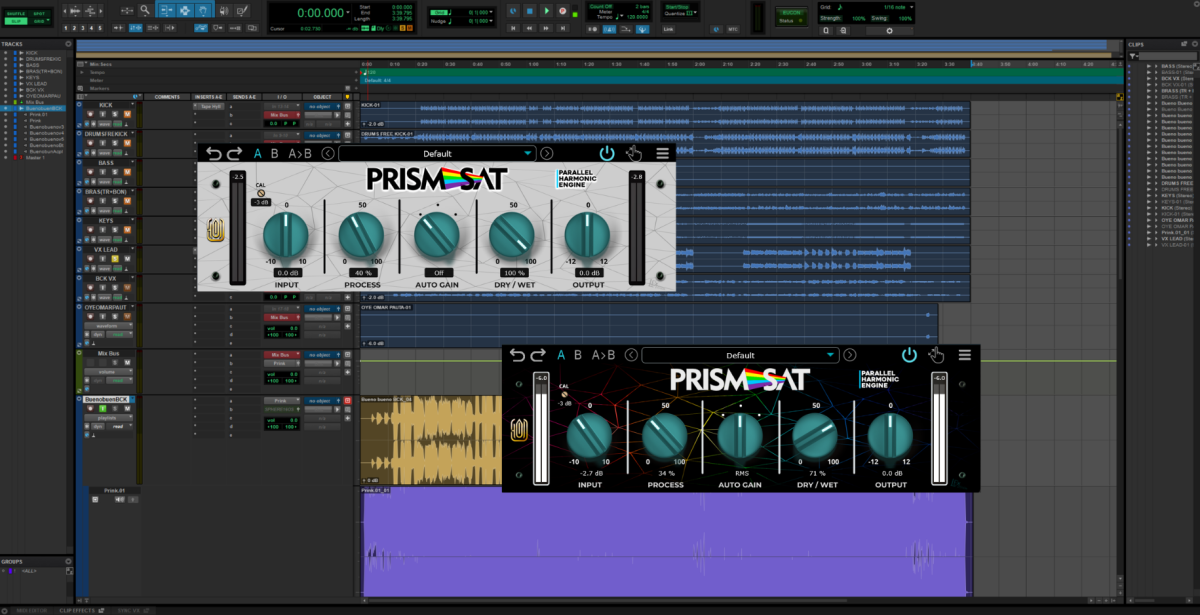Click the Go to End transport button
Image resolution: width=1200 pixels, height=615 pixels.
point(563,28)
